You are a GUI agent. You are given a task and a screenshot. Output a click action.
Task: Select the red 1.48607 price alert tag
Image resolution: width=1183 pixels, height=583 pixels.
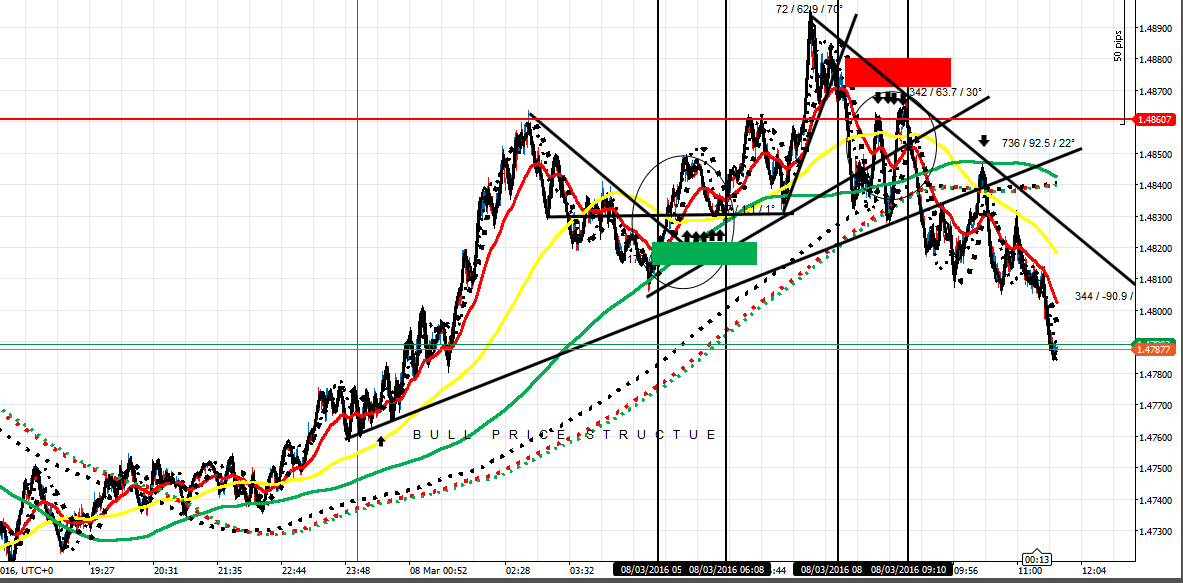1157,118
